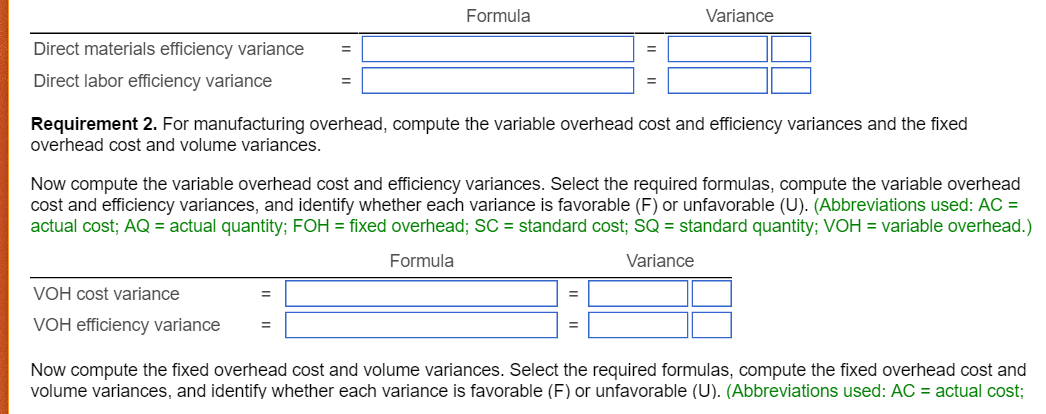Screen dimensions: 1046x414
Task: Select the direct materials efficiency variance formula box
Action: coord(497,49)
